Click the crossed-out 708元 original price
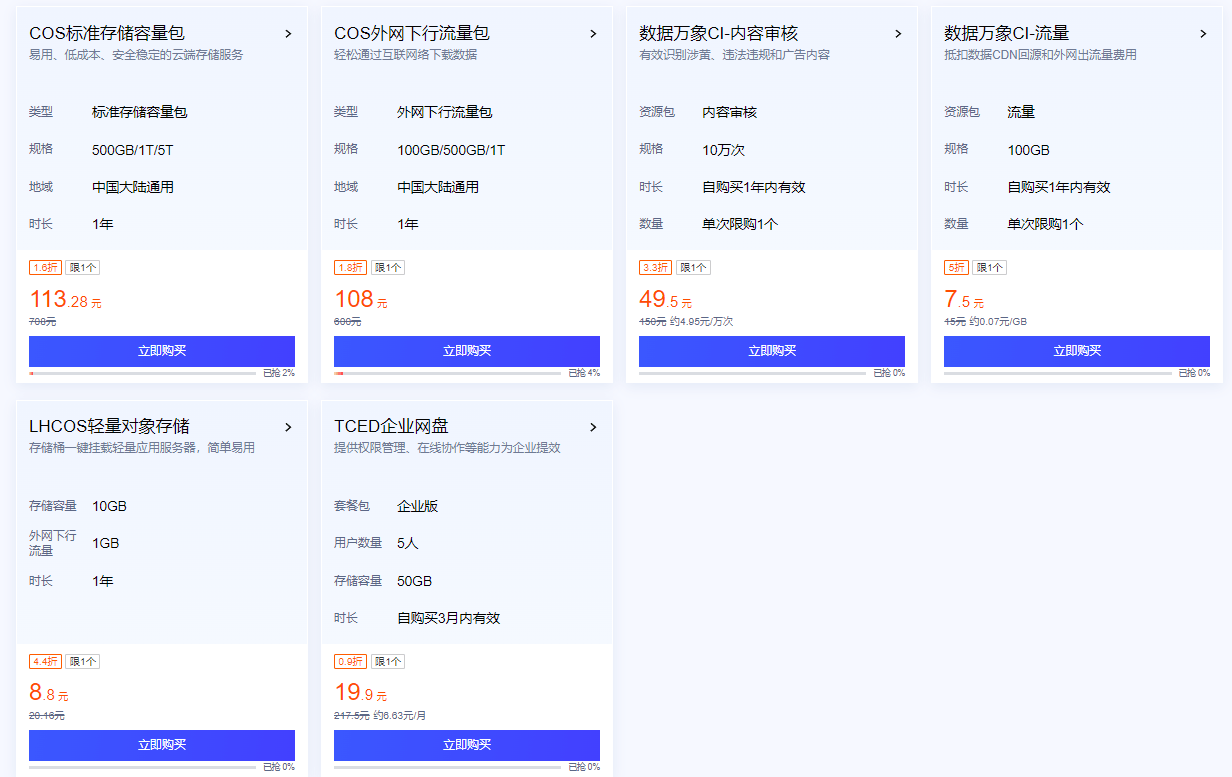The width and height of the screenshot is (1232, 777). 43,322
